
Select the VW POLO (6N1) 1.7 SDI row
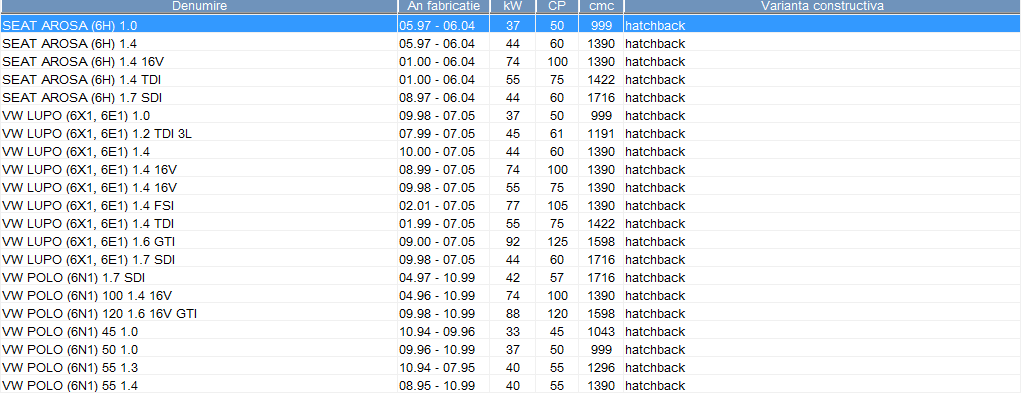pos(510,277)
